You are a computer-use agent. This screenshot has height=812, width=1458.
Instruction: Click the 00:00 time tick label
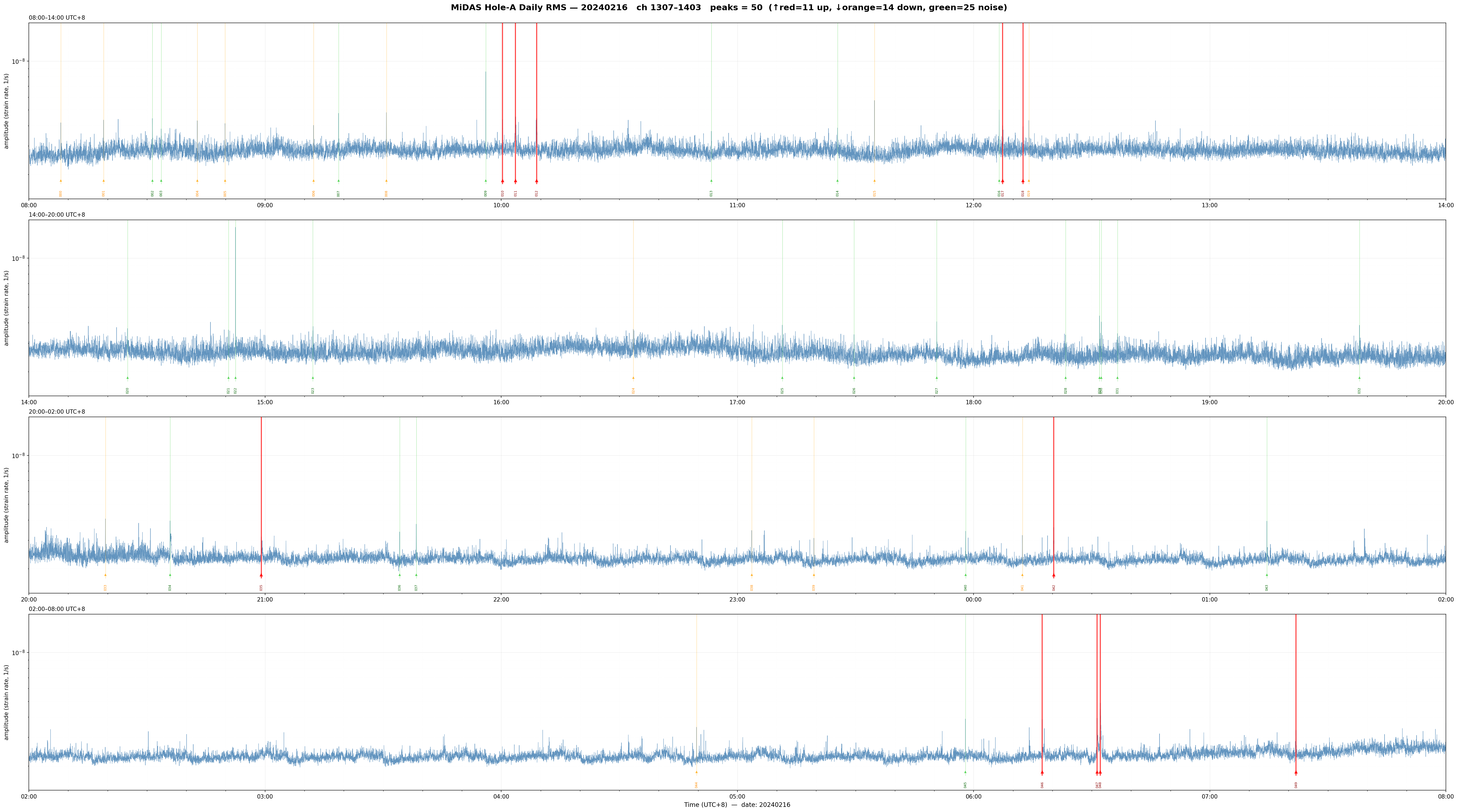[974, 600]
